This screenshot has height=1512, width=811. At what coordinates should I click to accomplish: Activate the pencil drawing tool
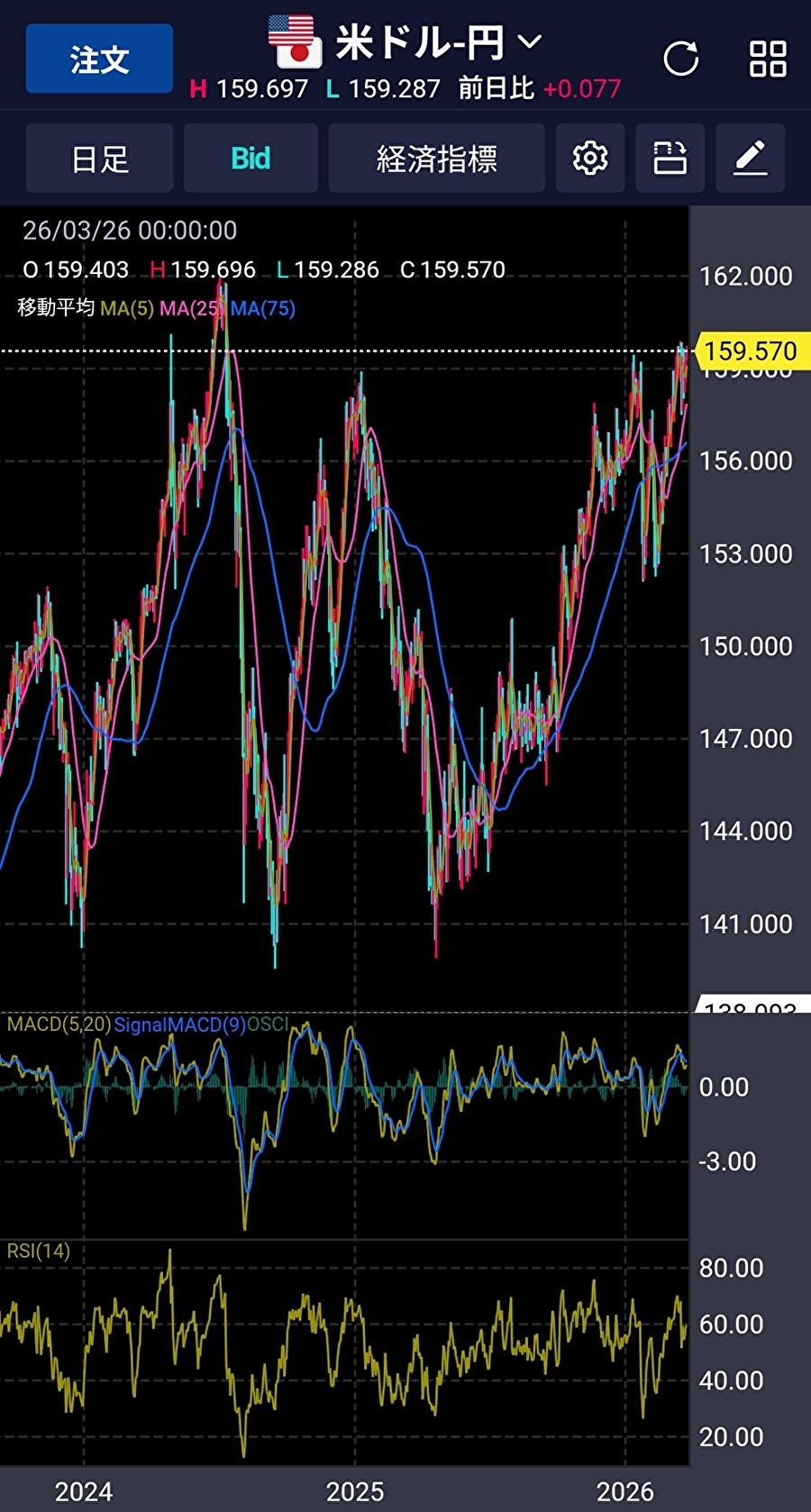tap(750, 159)
